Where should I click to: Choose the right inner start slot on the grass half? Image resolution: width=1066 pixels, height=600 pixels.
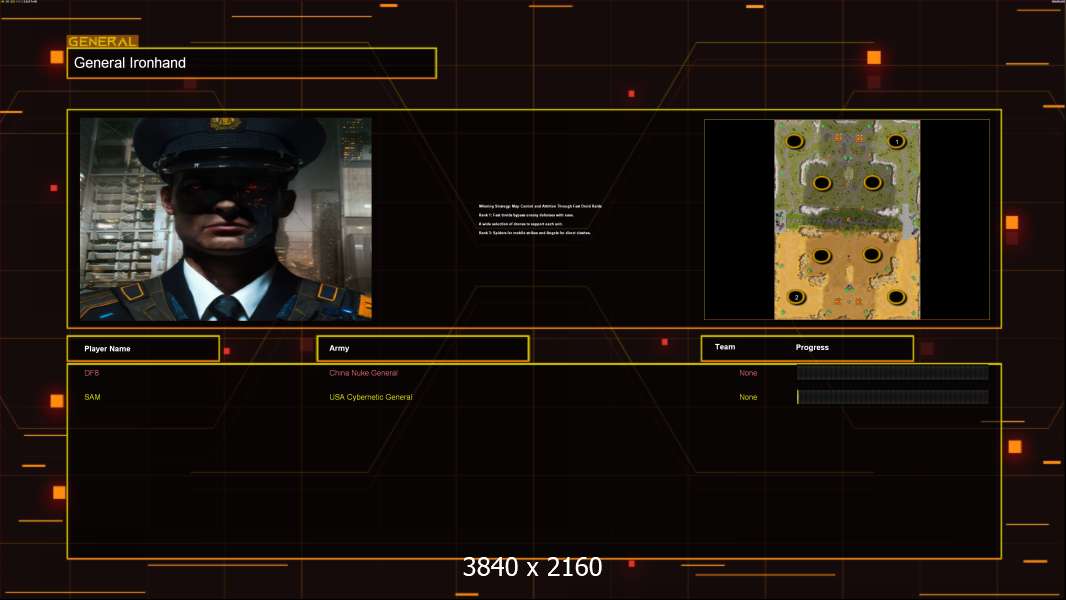872,182
